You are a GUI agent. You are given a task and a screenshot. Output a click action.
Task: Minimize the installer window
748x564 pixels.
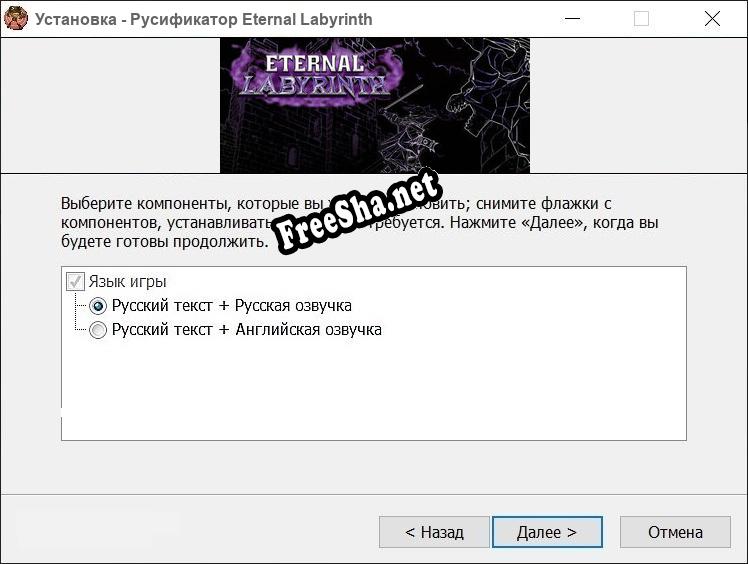tap(572, 19)
